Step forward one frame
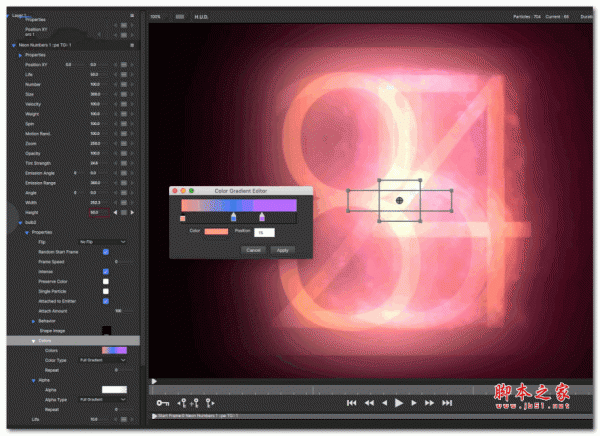 coord(414,402)
